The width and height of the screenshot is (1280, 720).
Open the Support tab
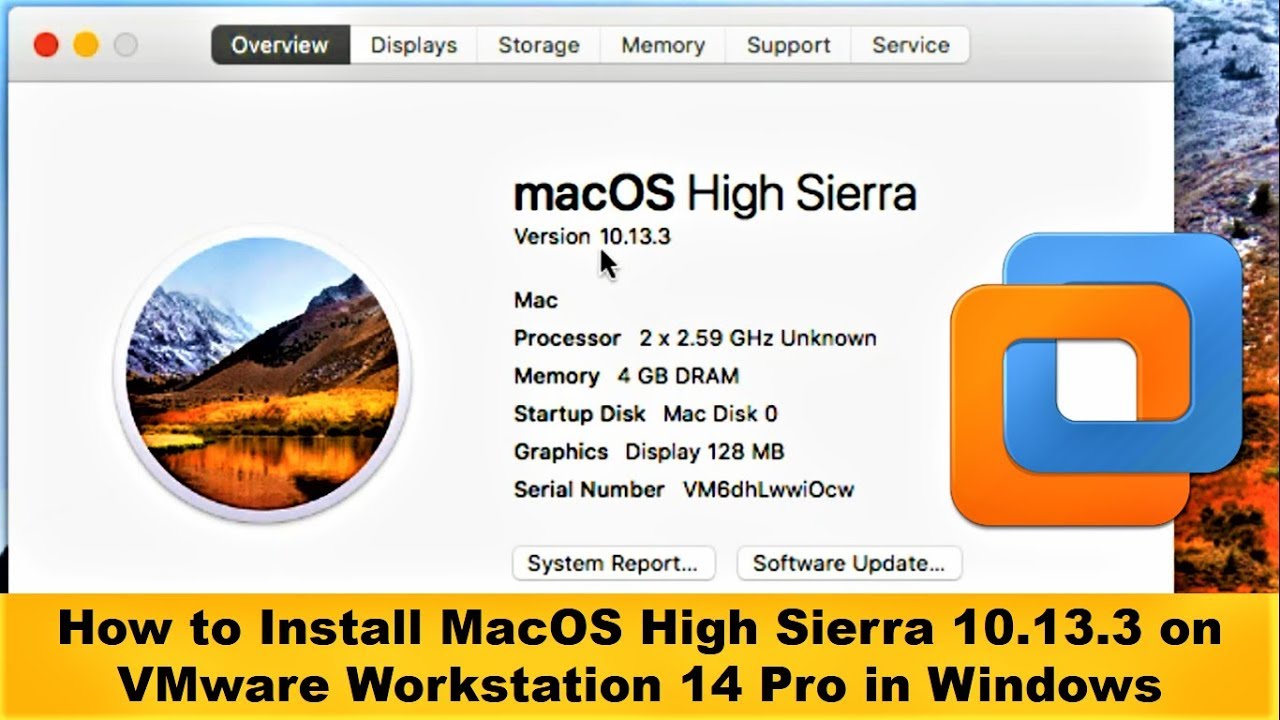(788, 45)
